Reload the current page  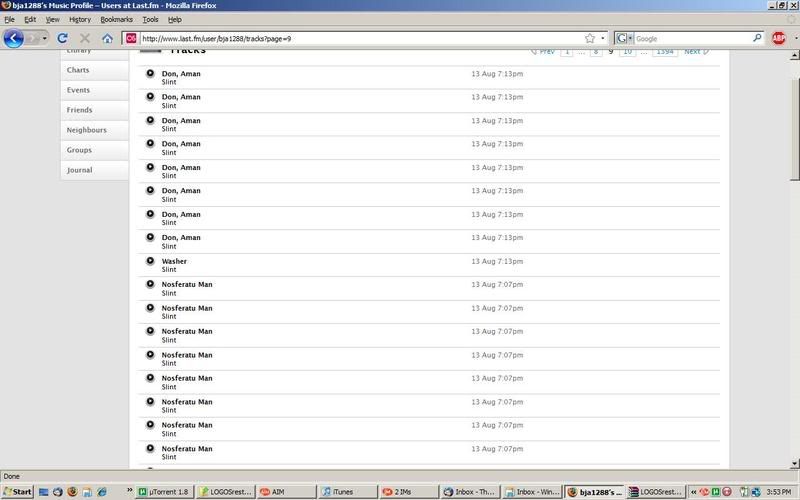[62, 38]
